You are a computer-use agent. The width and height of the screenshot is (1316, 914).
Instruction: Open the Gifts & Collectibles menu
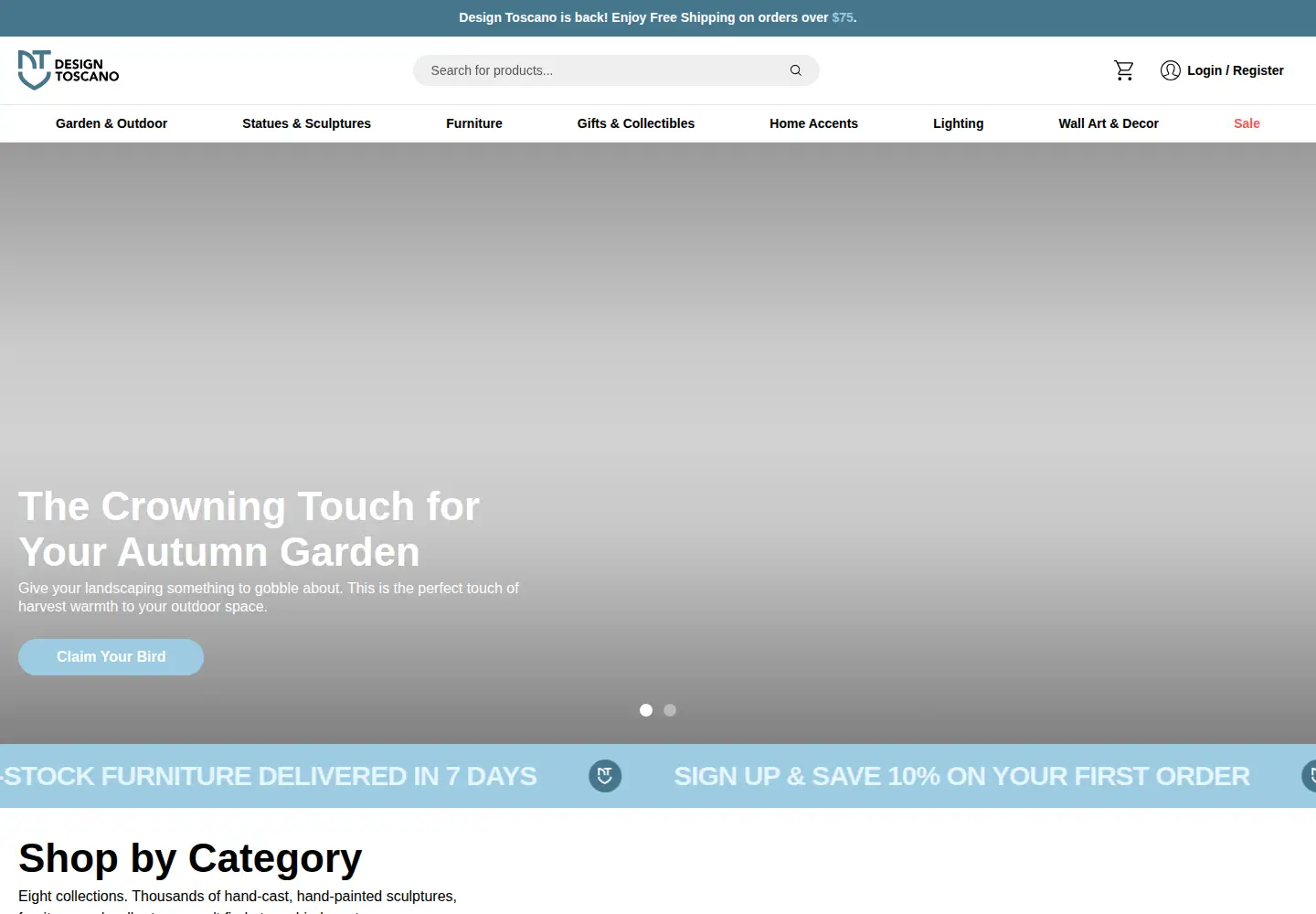[636, 123]
